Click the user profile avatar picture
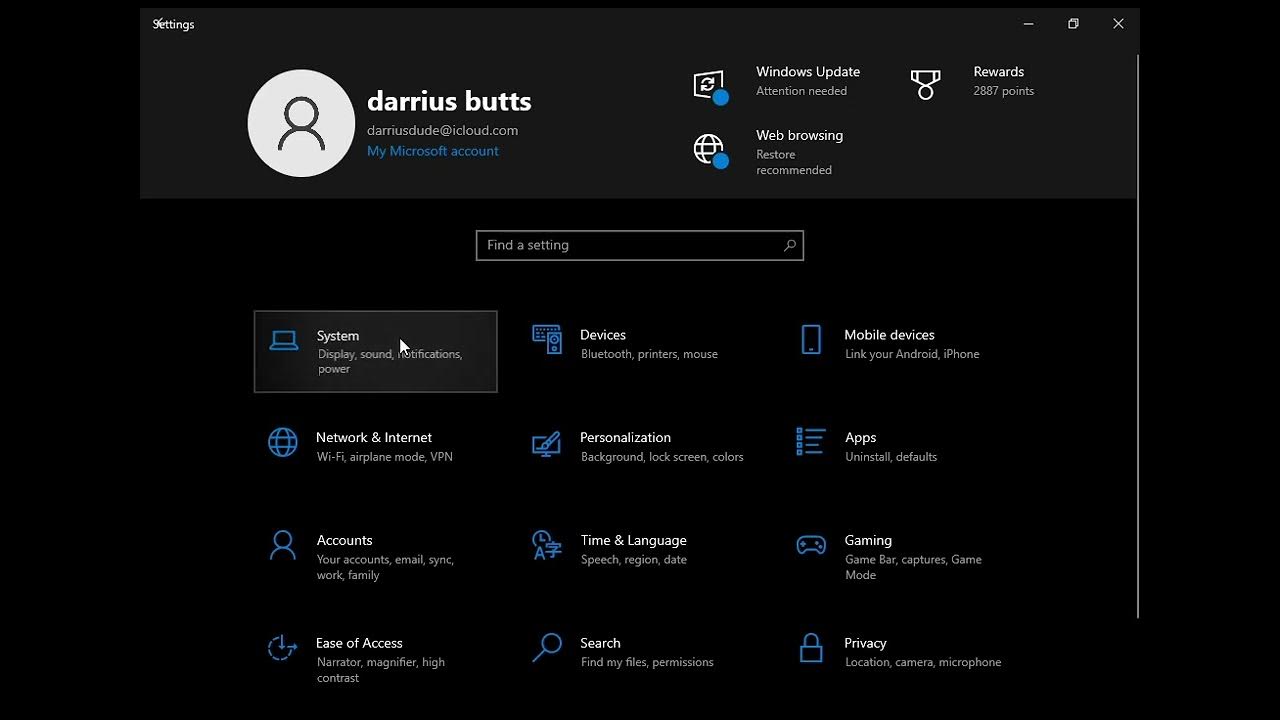1280x720 pixels. [301, 123]
